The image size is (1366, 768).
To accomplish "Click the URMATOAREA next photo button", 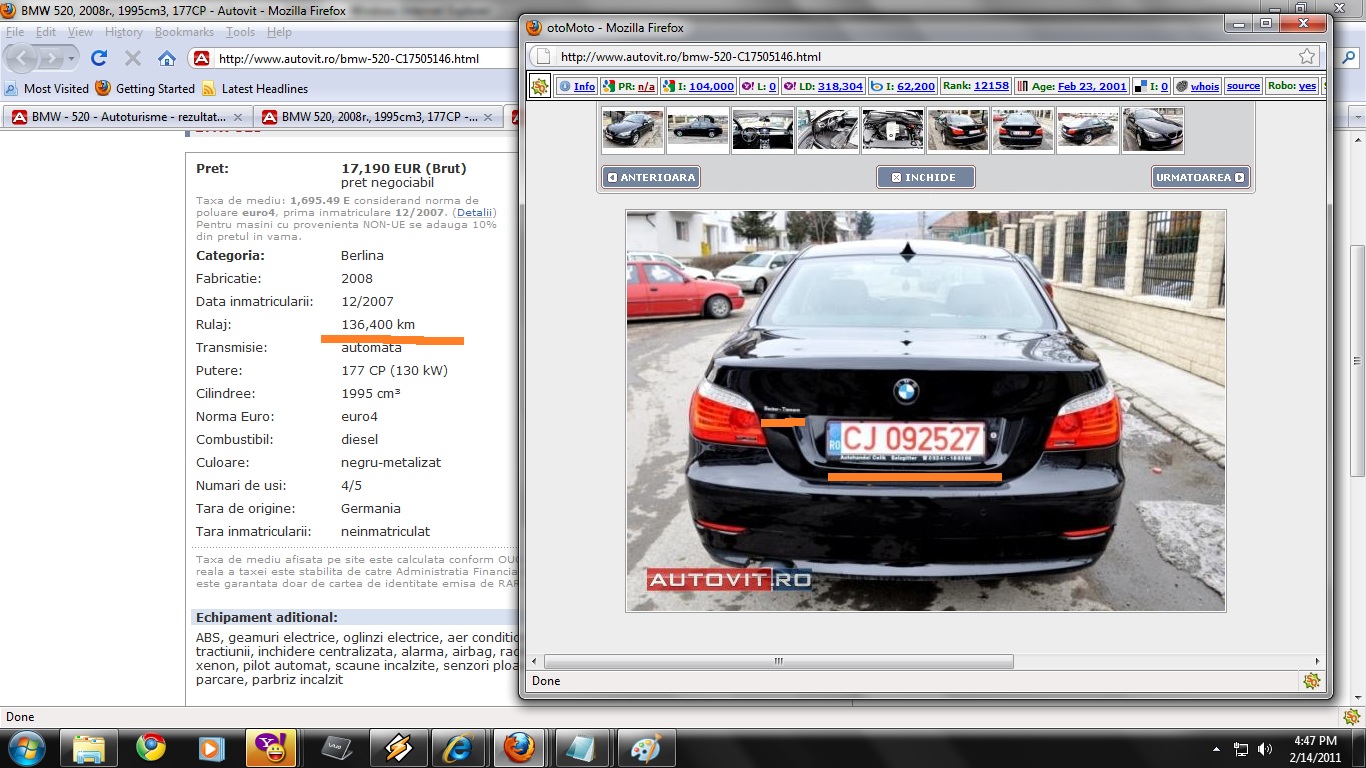I will [x=1200, y=177].
